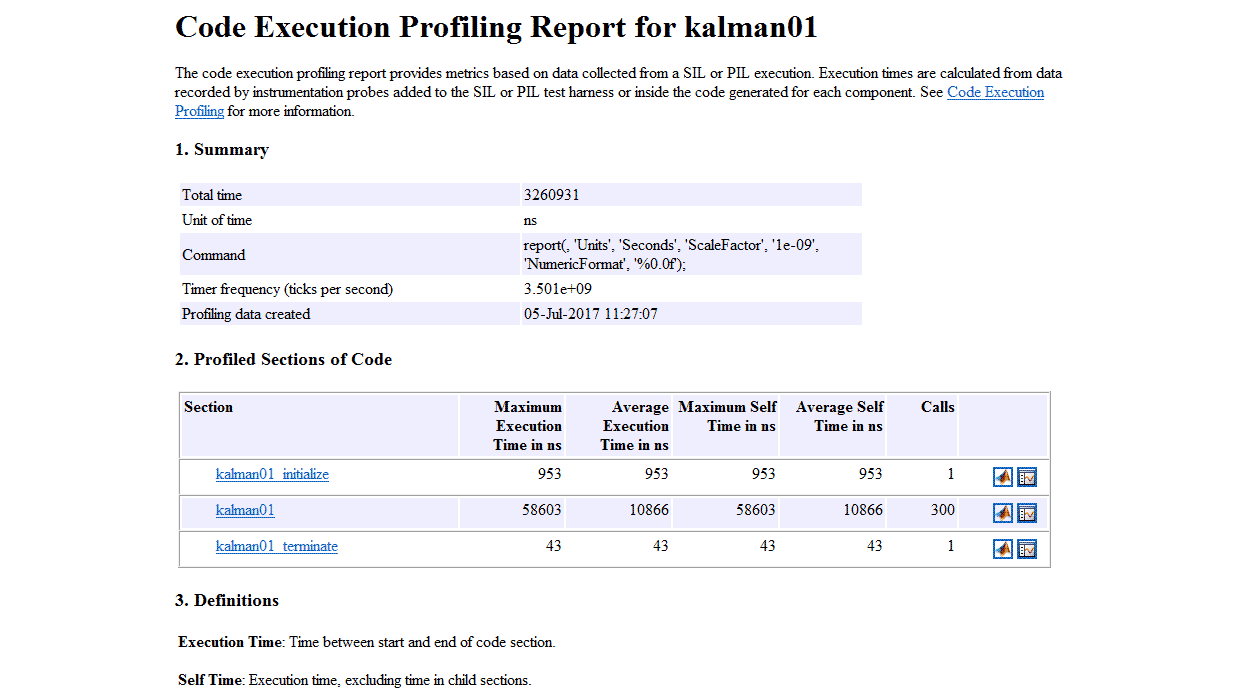
Task: Click MATLAB workspace icon in kalman01_terminate row
Action: coord(1002,549)
